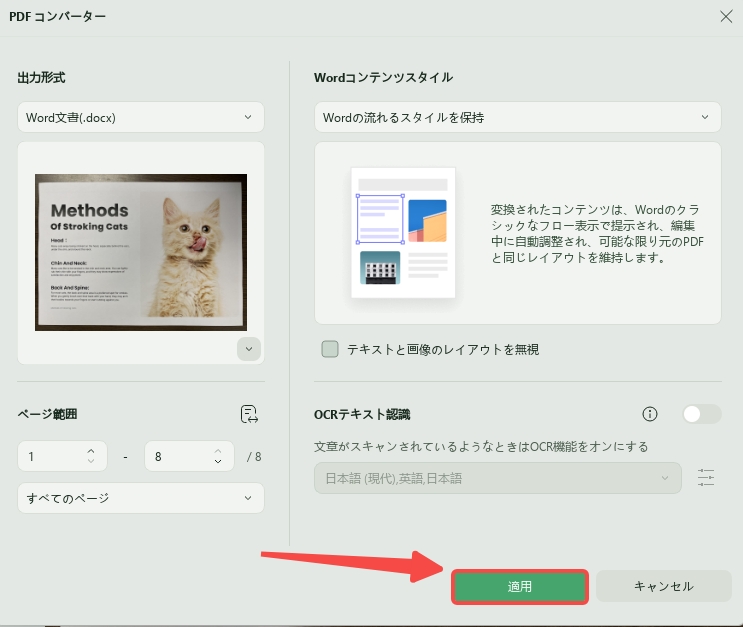Click the 出力形式 heading
The image size is (743, 627).
41,77
